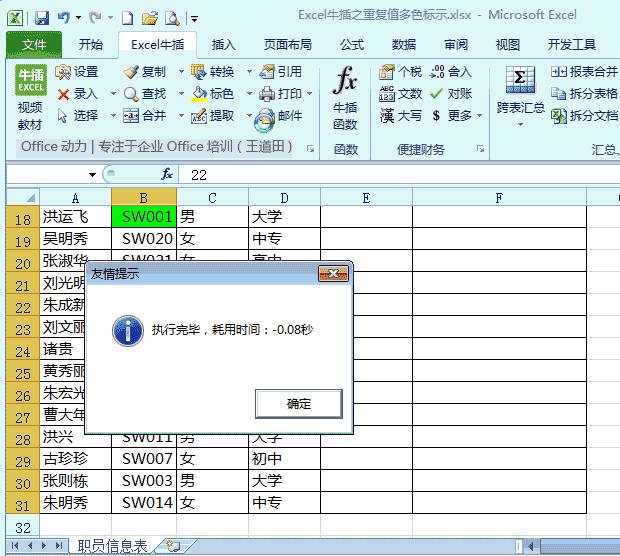Go to the 公式 tab
Viewport: 620px width, 556px height.
pos(352,45)
